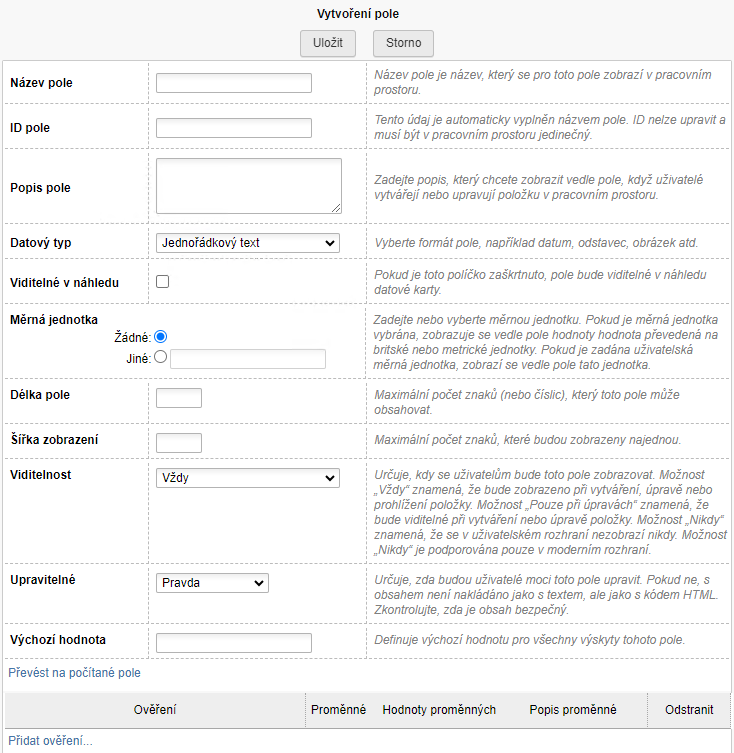Enable the Viditelné v náhledu checkbox
The height and width of the screenshot is (753, 734).
(x=163, y=282)
